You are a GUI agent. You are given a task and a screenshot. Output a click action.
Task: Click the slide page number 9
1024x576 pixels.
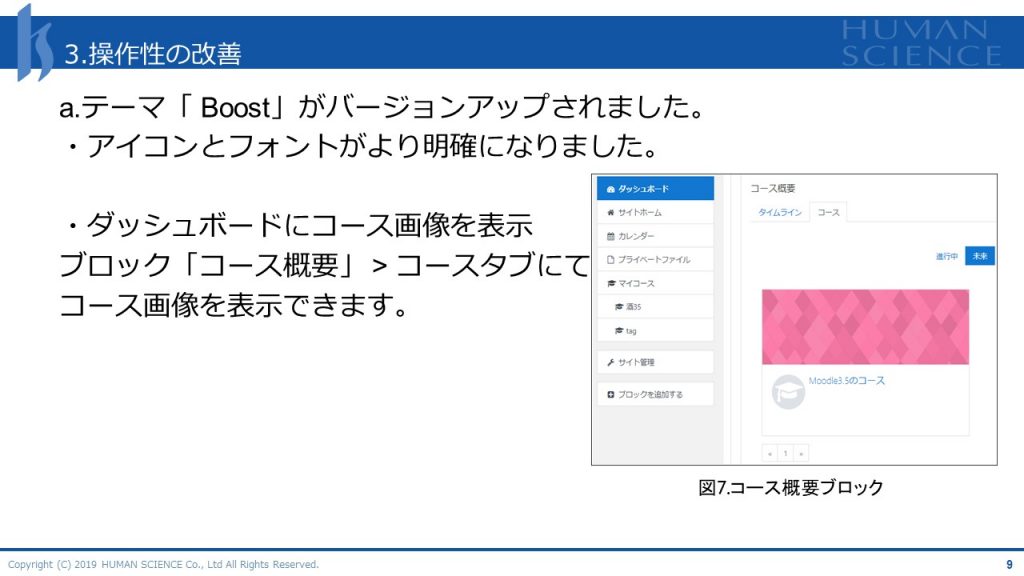coord(1010,564)
